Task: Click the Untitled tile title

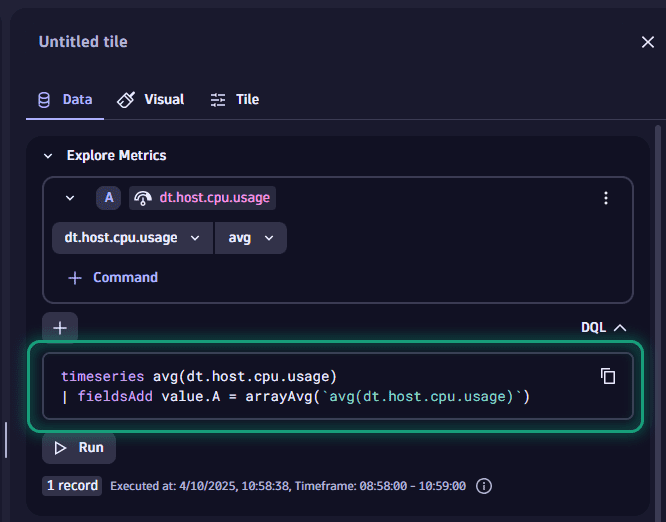Action: click(x=83, y=42)
